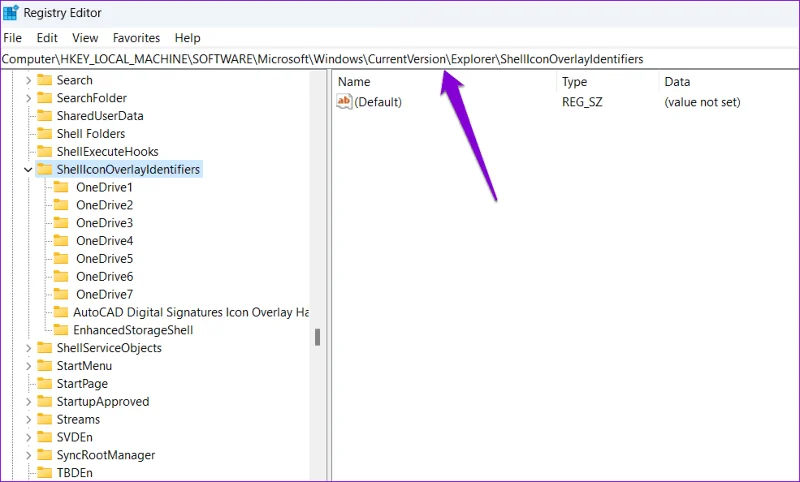Viewport: 800px width, 482px height.
Task: Click the Shell Folders folder icon
Action: [x=44, y=134]
